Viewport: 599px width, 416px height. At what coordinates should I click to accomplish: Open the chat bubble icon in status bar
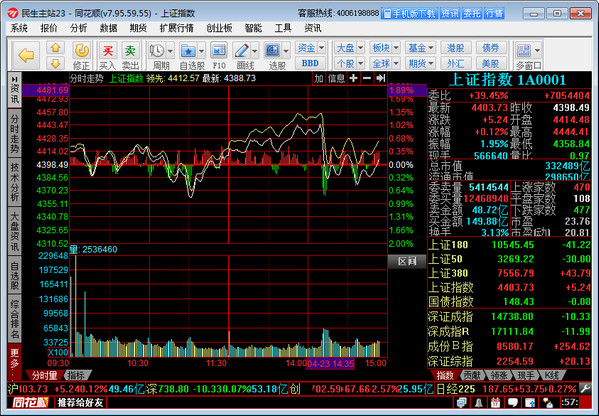click(512, 402)
